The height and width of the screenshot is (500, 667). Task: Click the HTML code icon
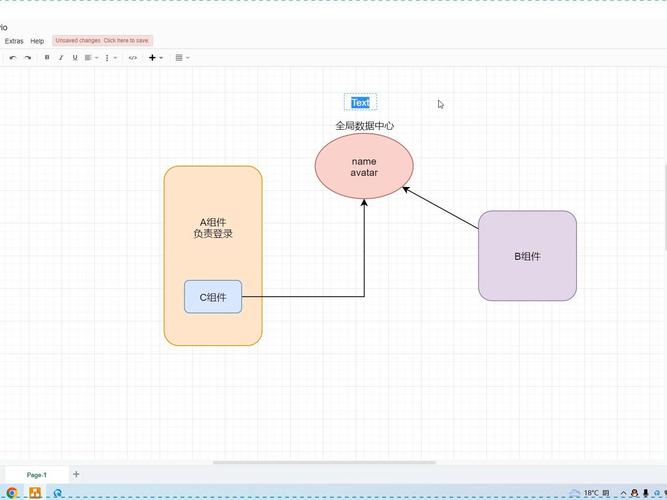(x=133, y=58)
